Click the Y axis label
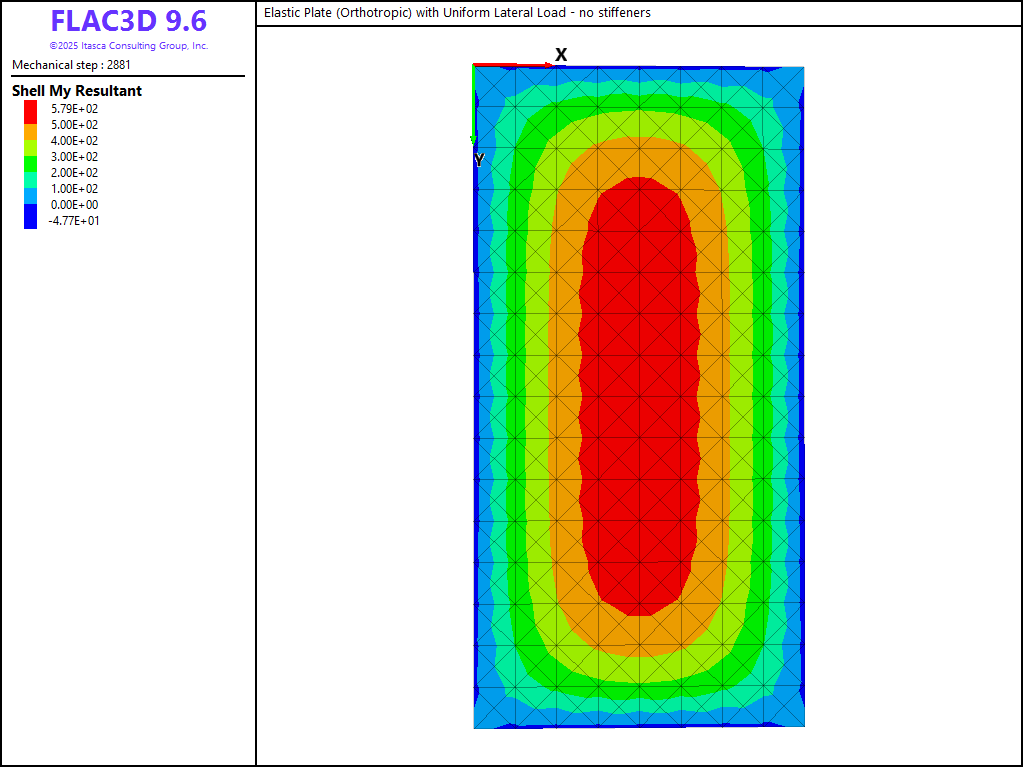 [479, 160]
